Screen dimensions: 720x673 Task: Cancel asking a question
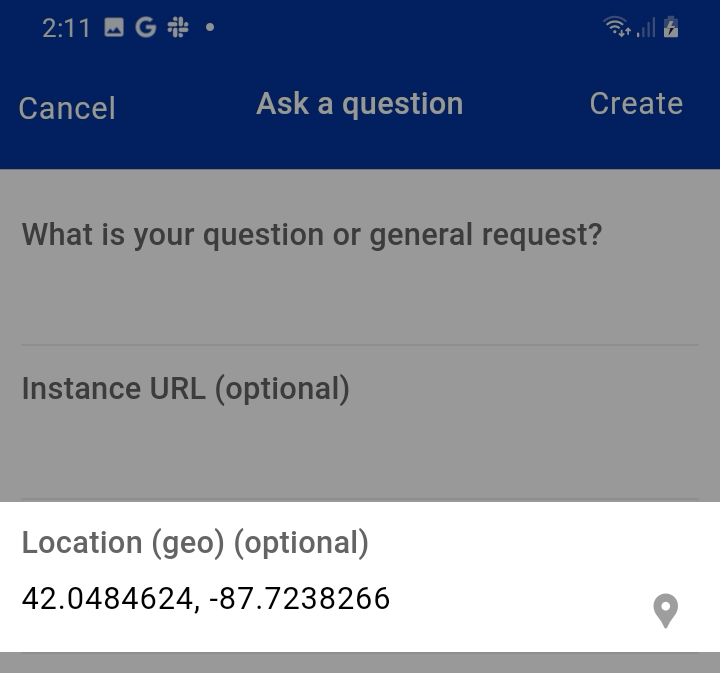(x=67, y=108)
